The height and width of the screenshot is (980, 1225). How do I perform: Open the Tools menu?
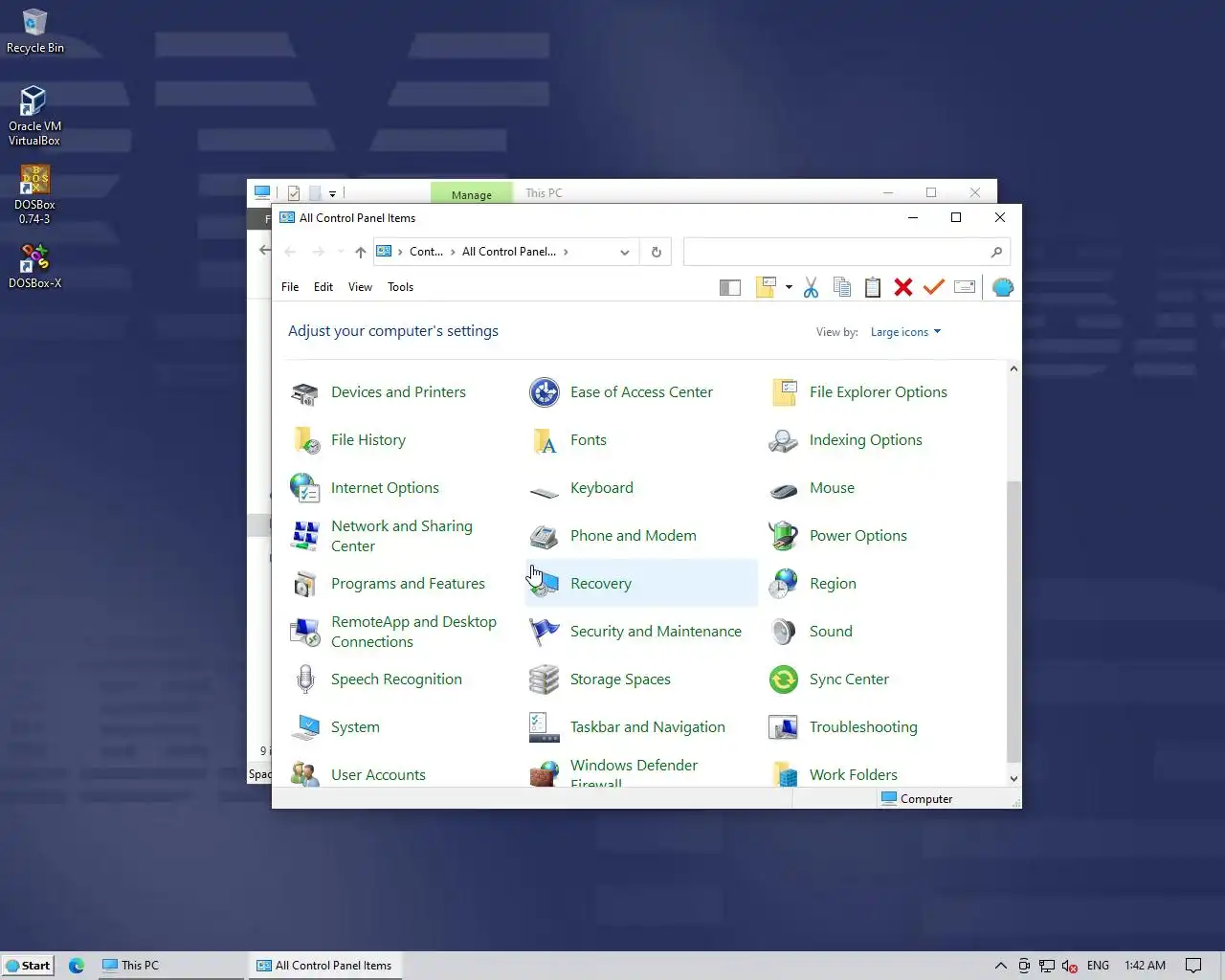400,287
